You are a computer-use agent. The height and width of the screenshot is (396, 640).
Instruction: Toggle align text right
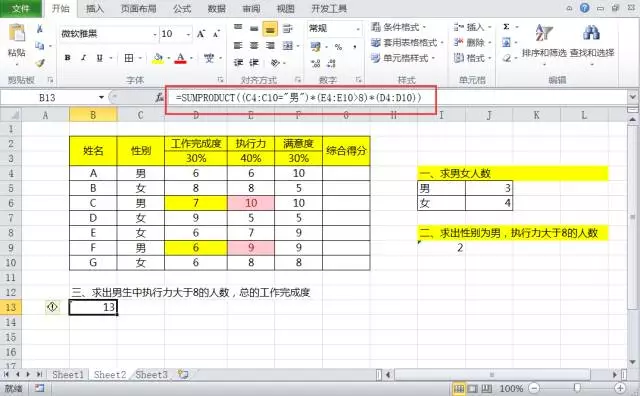coord(270,45)
